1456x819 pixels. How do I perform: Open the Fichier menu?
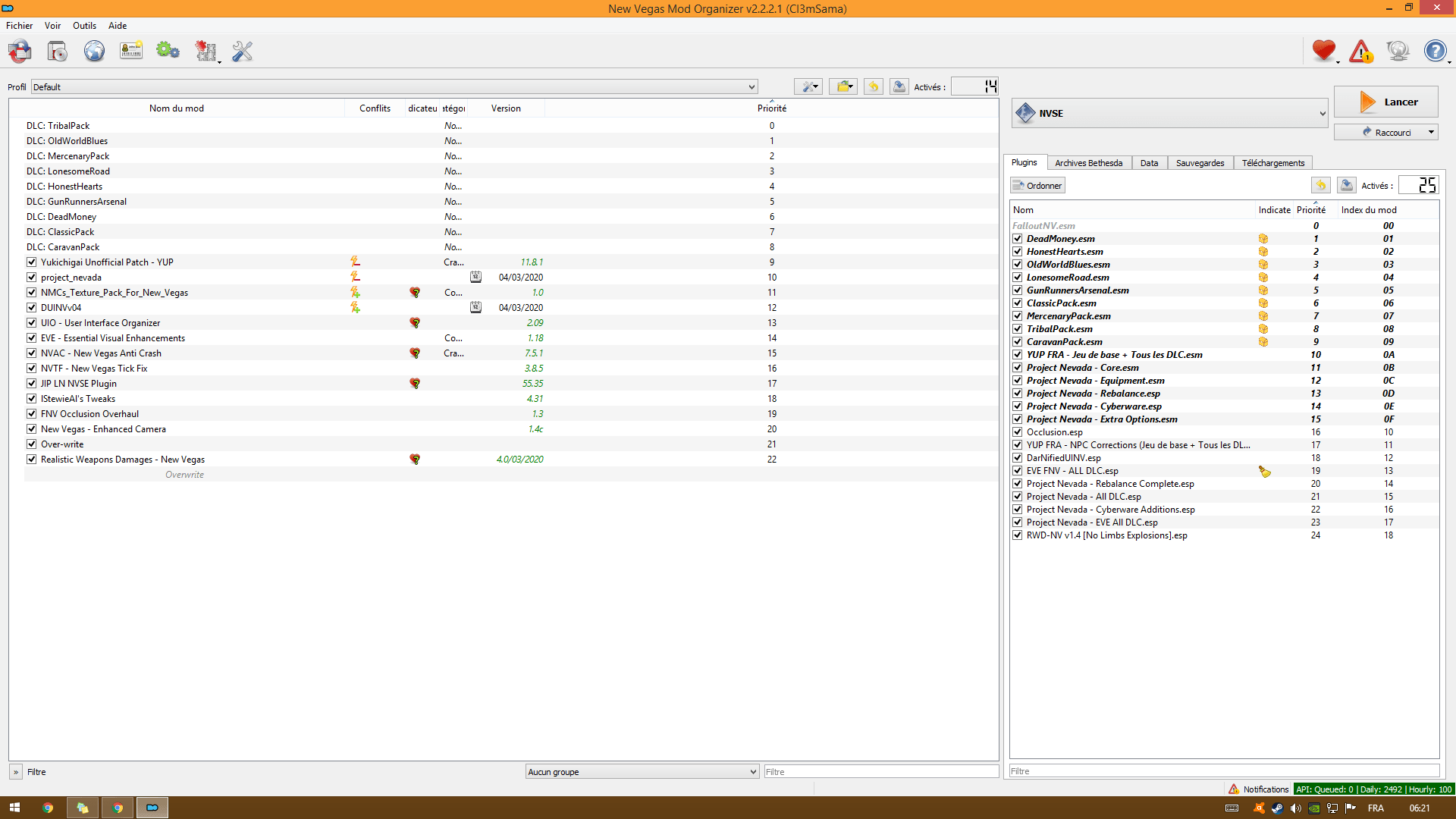tap(20, 25)
